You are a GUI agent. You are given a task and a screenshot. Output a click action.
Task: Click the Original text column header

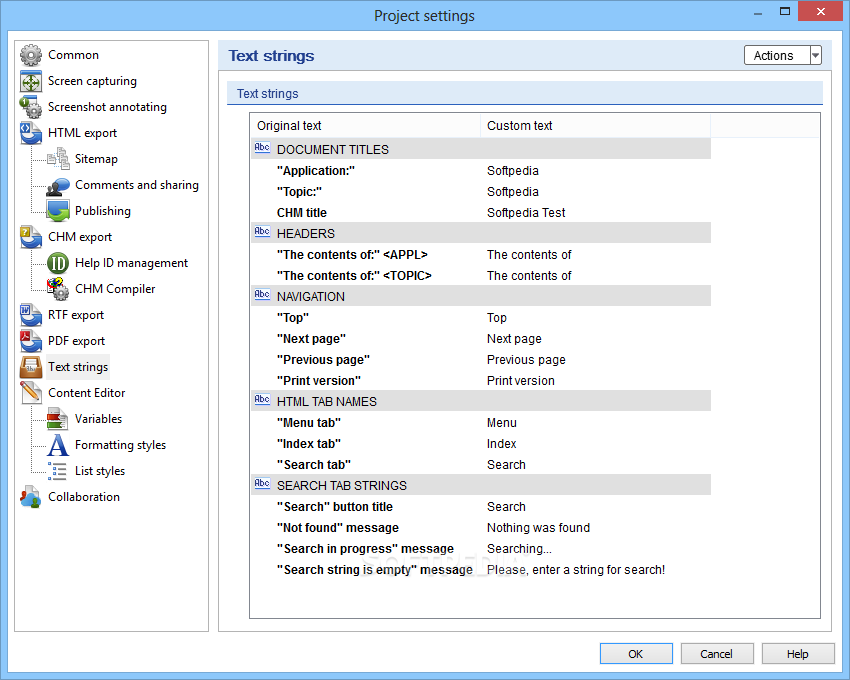pos(365,126)
